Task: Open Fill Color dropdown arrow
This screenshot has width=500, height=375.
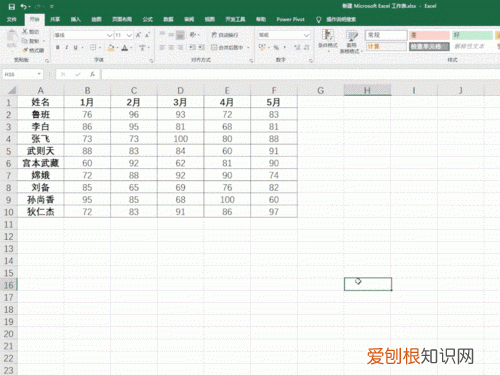Action: [117, 48]
